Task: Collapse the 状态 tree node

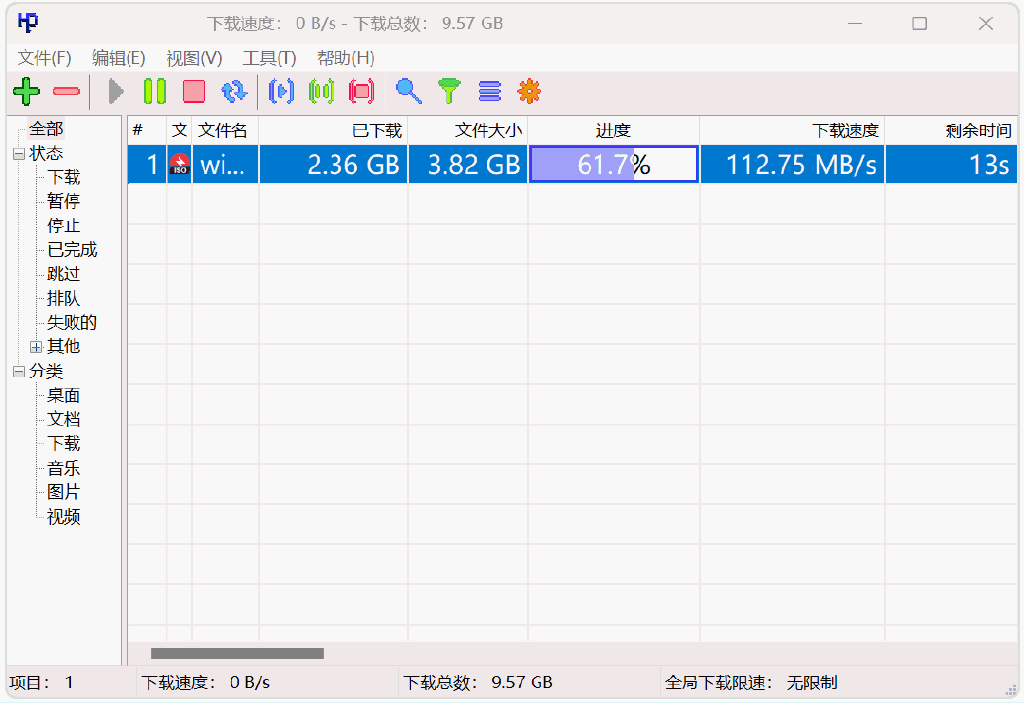Action: [19, 154]
